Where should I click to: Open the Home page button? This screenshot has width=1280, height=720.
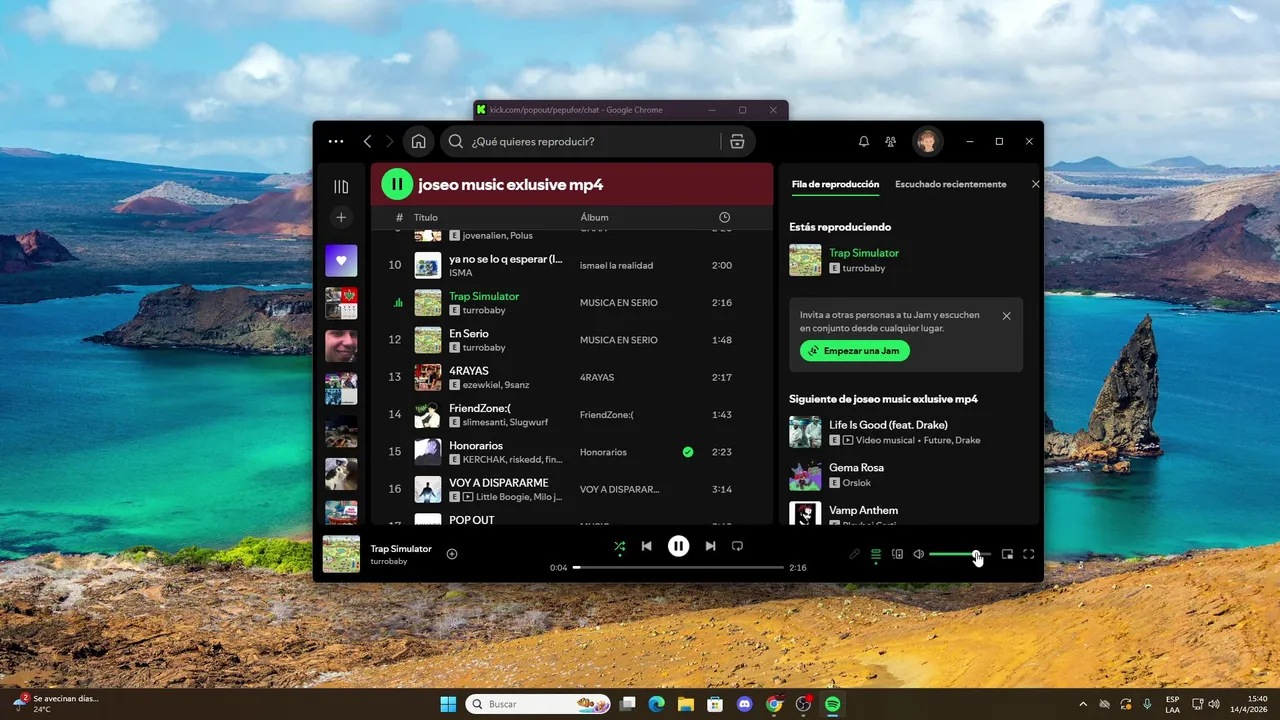pos(419,142)
